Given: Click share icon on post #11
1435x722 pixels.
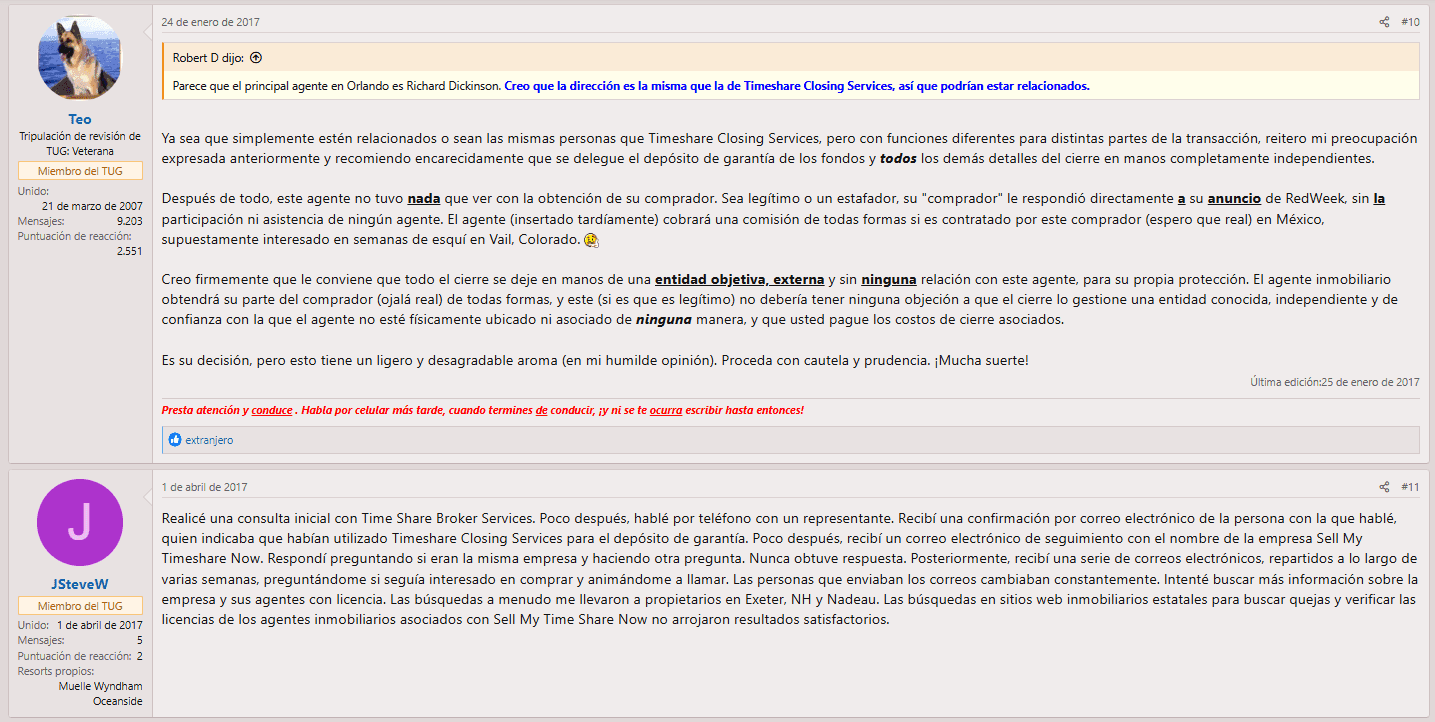Looking at the screenshot, I should (x=1384, y=487).
